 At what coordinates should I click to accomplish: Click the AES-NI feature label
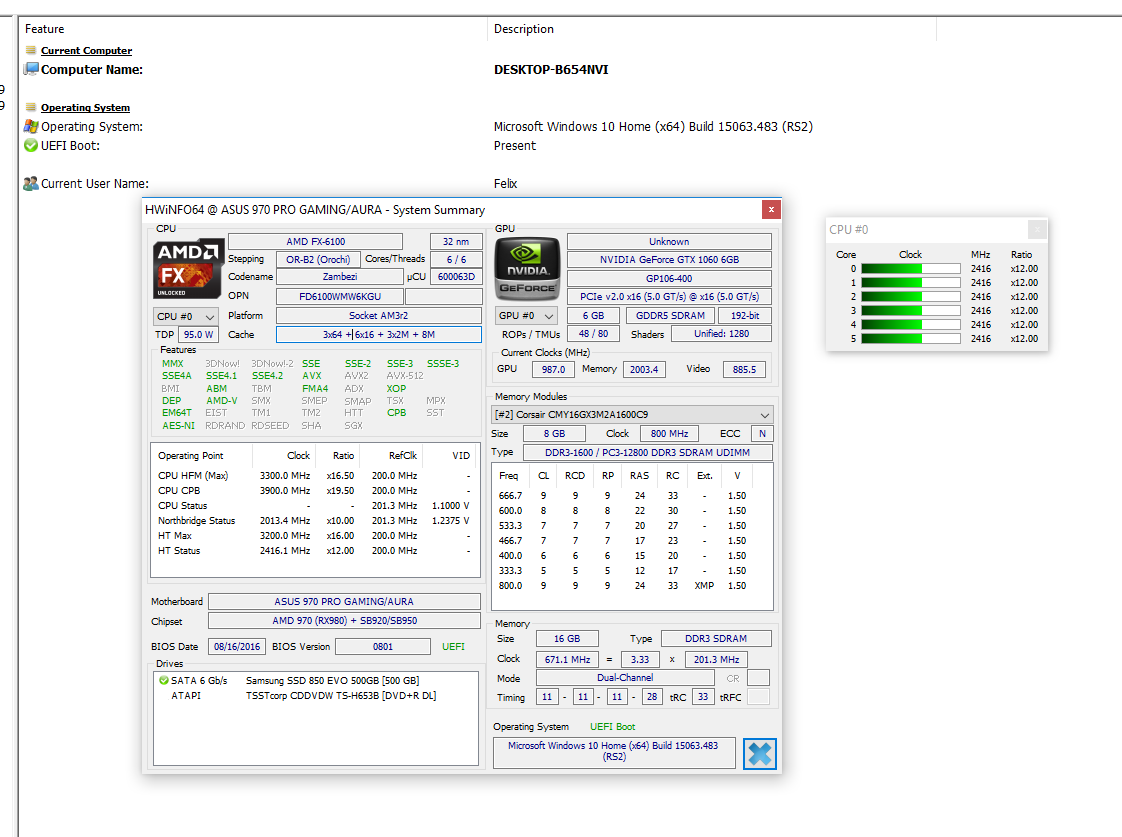pyautogui.click(x=178, y=425)
